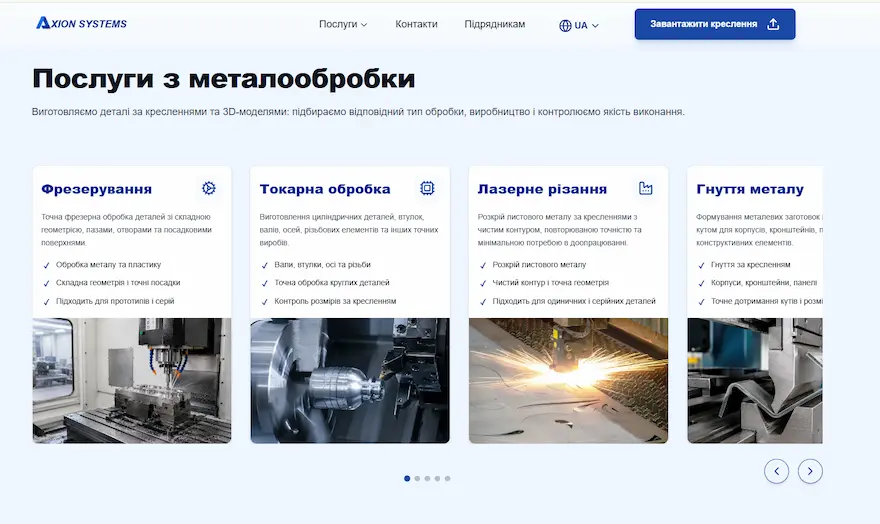Click the laser cutting sparks photo
The image size is (880, 524).
(568, 380)
